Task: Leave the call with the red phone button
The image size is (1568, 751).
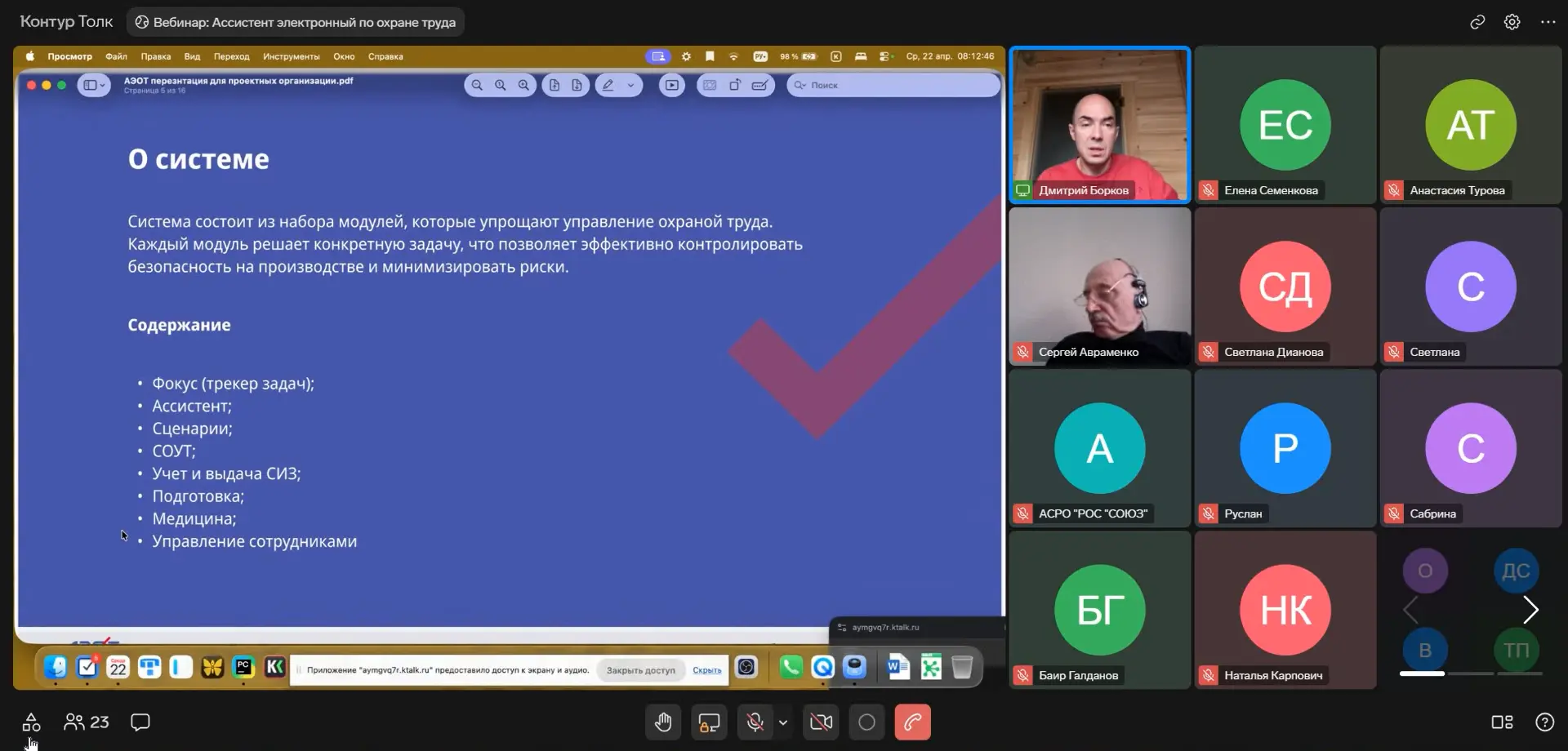Action: point(912,722)
